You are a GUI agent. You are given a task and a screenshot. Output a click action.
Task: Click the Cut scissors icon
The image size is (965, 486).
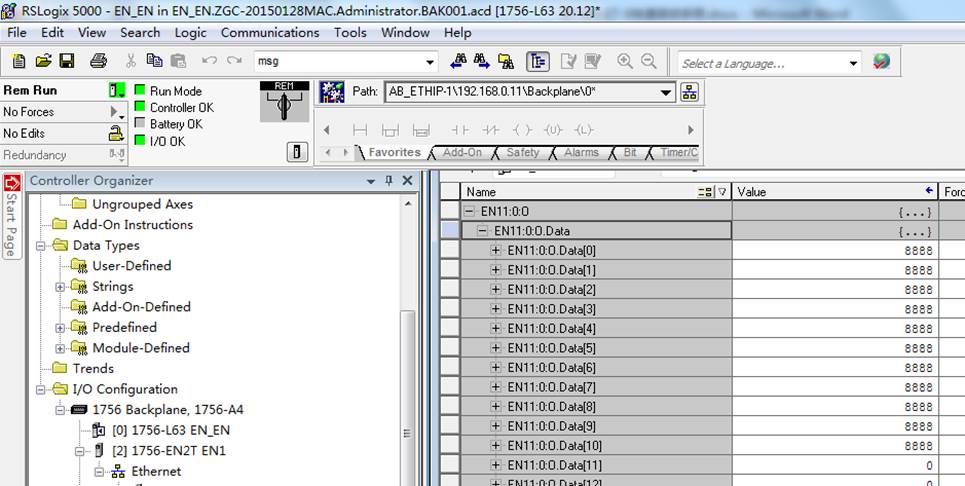(130, 61)
